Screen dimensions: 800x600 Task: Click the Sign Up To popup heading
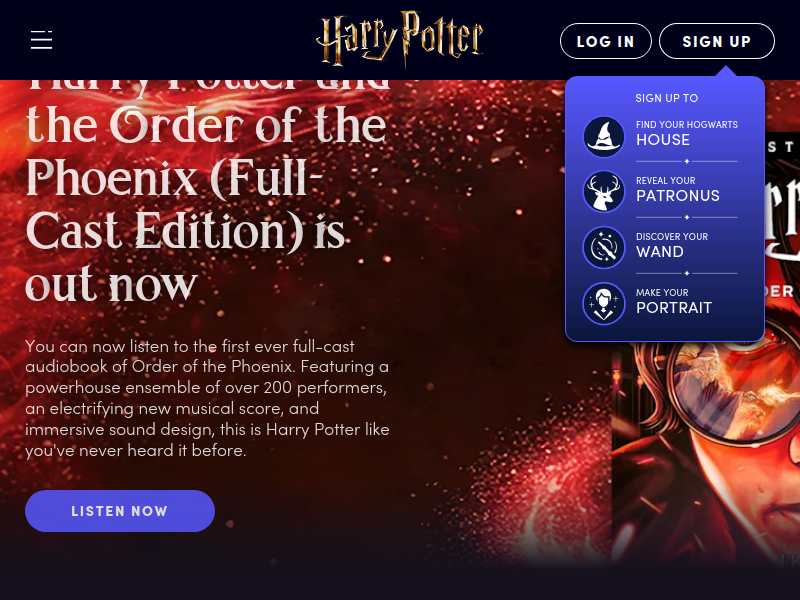click(x=666, y=98)
